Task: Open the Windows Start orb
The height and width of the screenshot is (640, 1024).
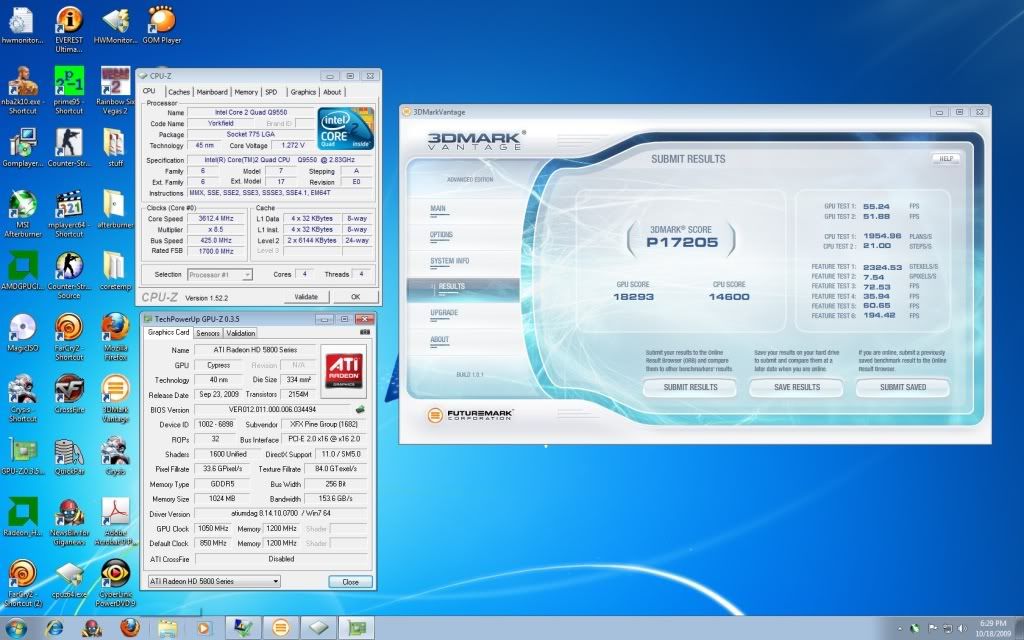Action: pos(14,628)
